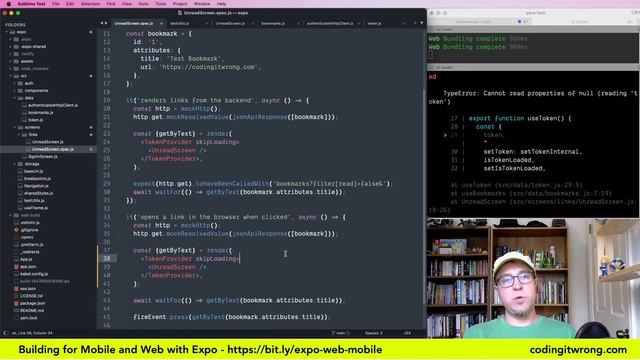640x360 pixels.
Task: Open testUtils.js in the sidebar
Action: click(x=34, y=200)
